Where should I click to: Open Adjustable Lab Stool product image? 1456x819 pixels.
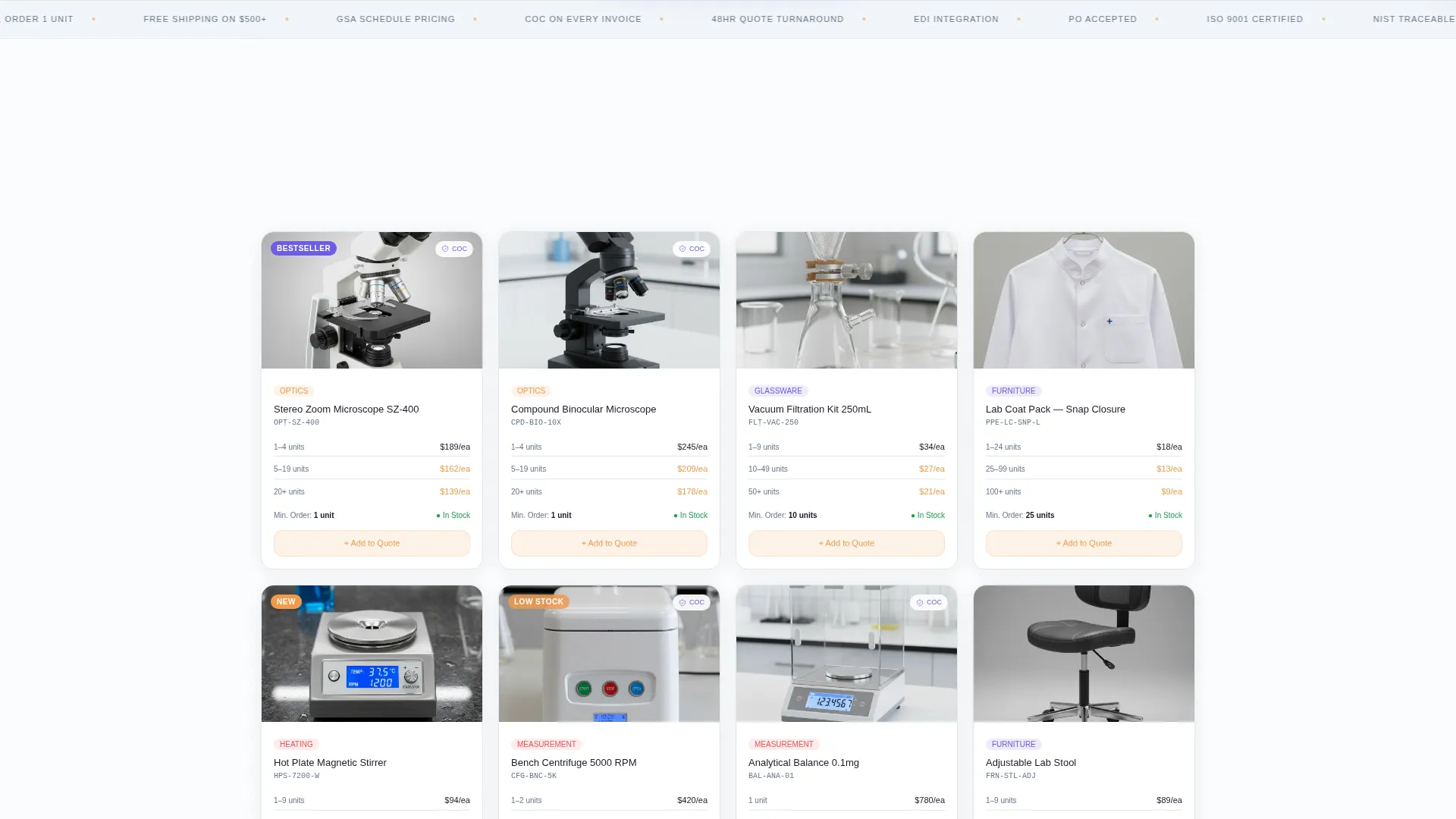pyautogui.click(x=1084, y=654)
